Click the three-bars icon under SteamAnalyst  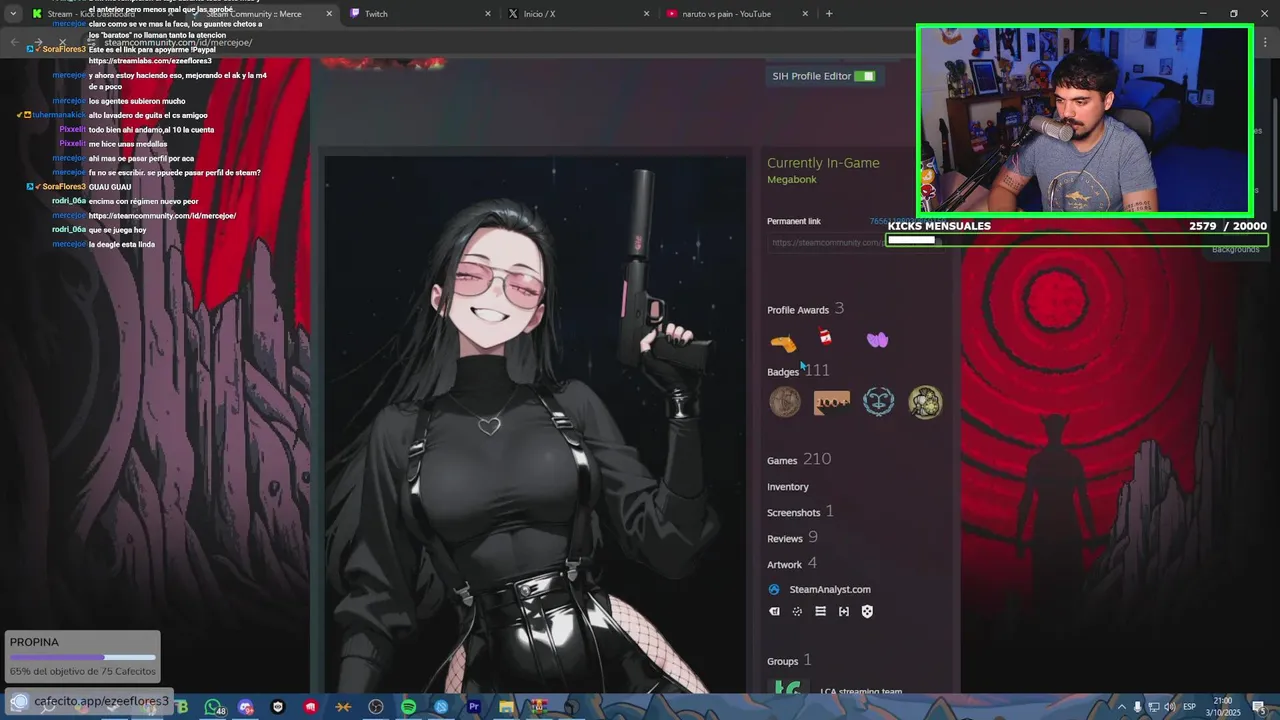click(x=820, y=611)
